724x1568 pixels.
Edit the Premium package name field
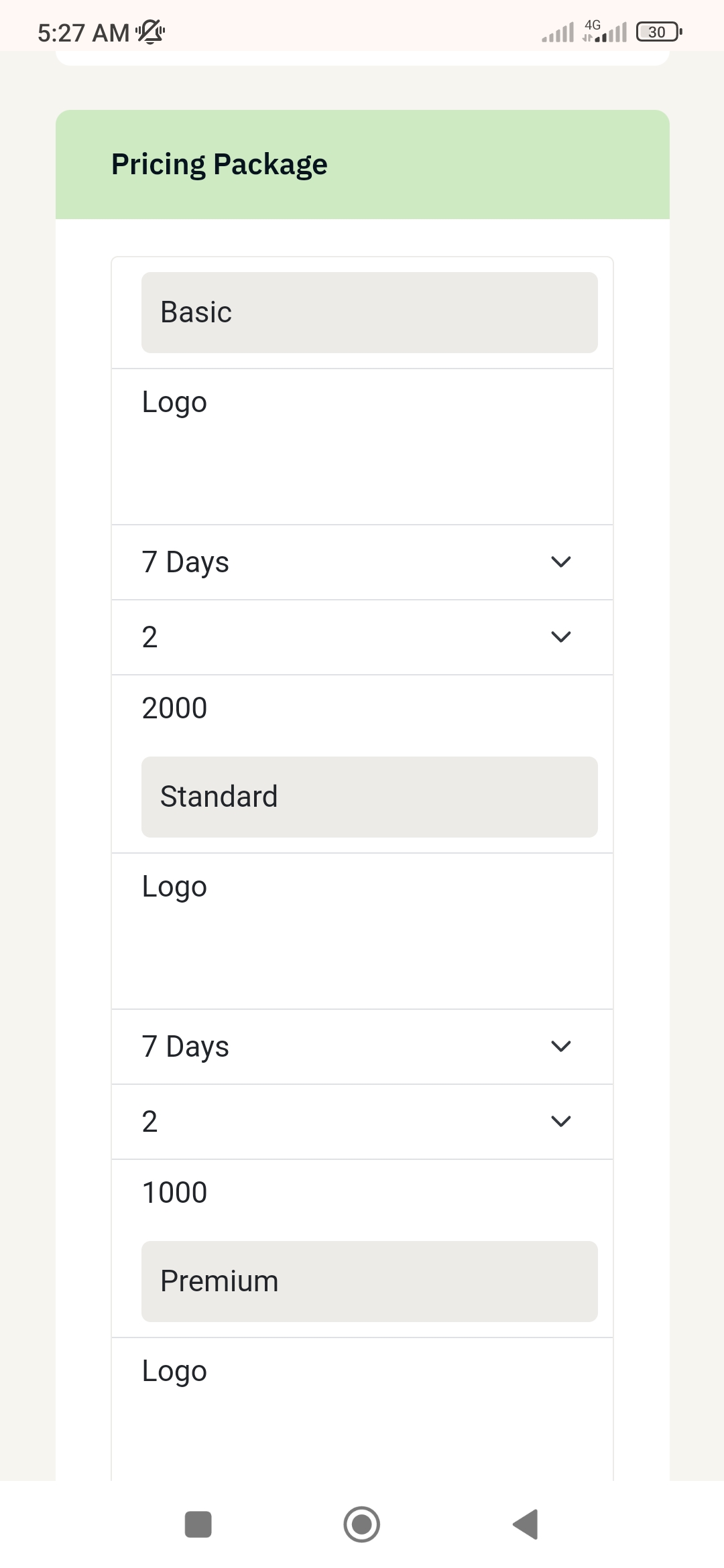click(x=369, y=1281)
